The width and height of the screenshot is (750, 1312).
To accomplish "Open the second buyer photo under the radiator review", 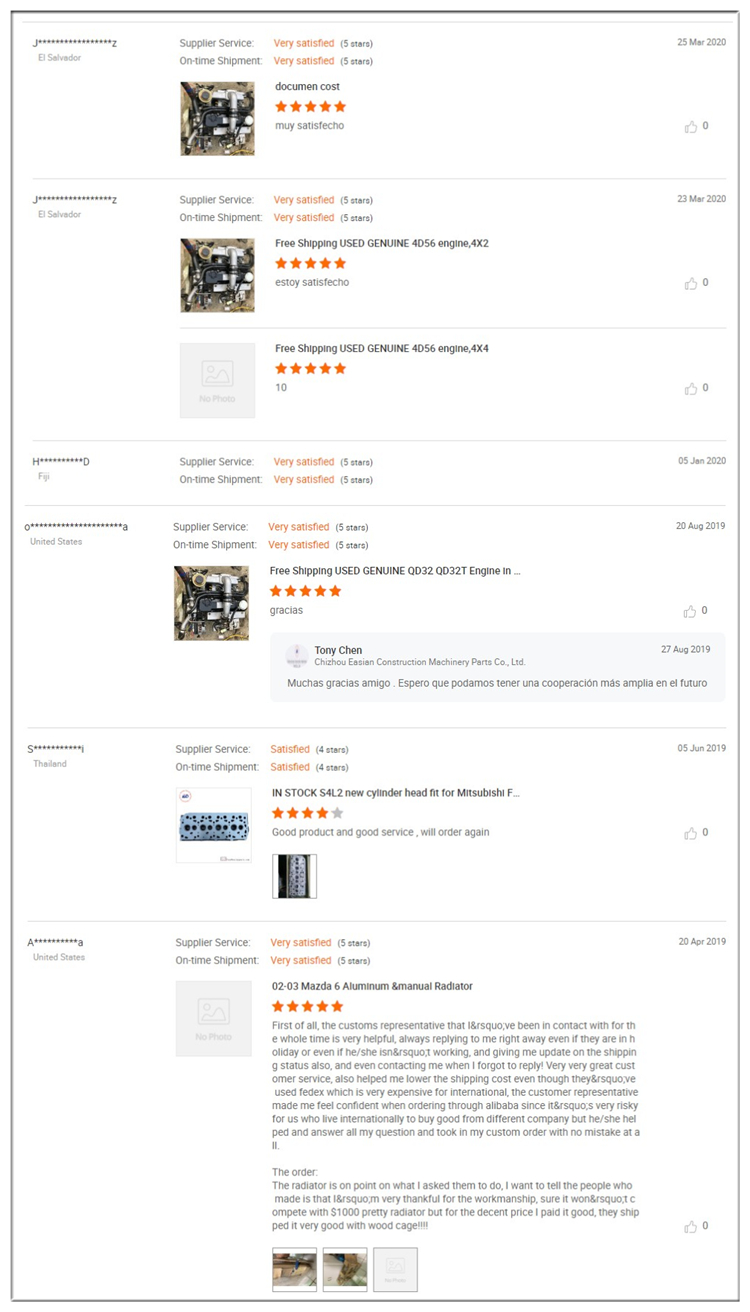I will [345, 1269].
